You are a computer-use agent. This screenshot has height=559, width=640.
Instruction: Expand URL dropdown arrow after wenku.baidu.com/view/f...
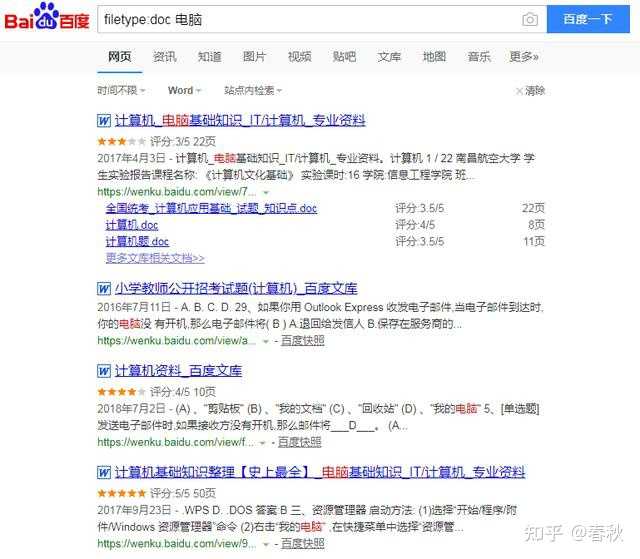pos(263,443)
